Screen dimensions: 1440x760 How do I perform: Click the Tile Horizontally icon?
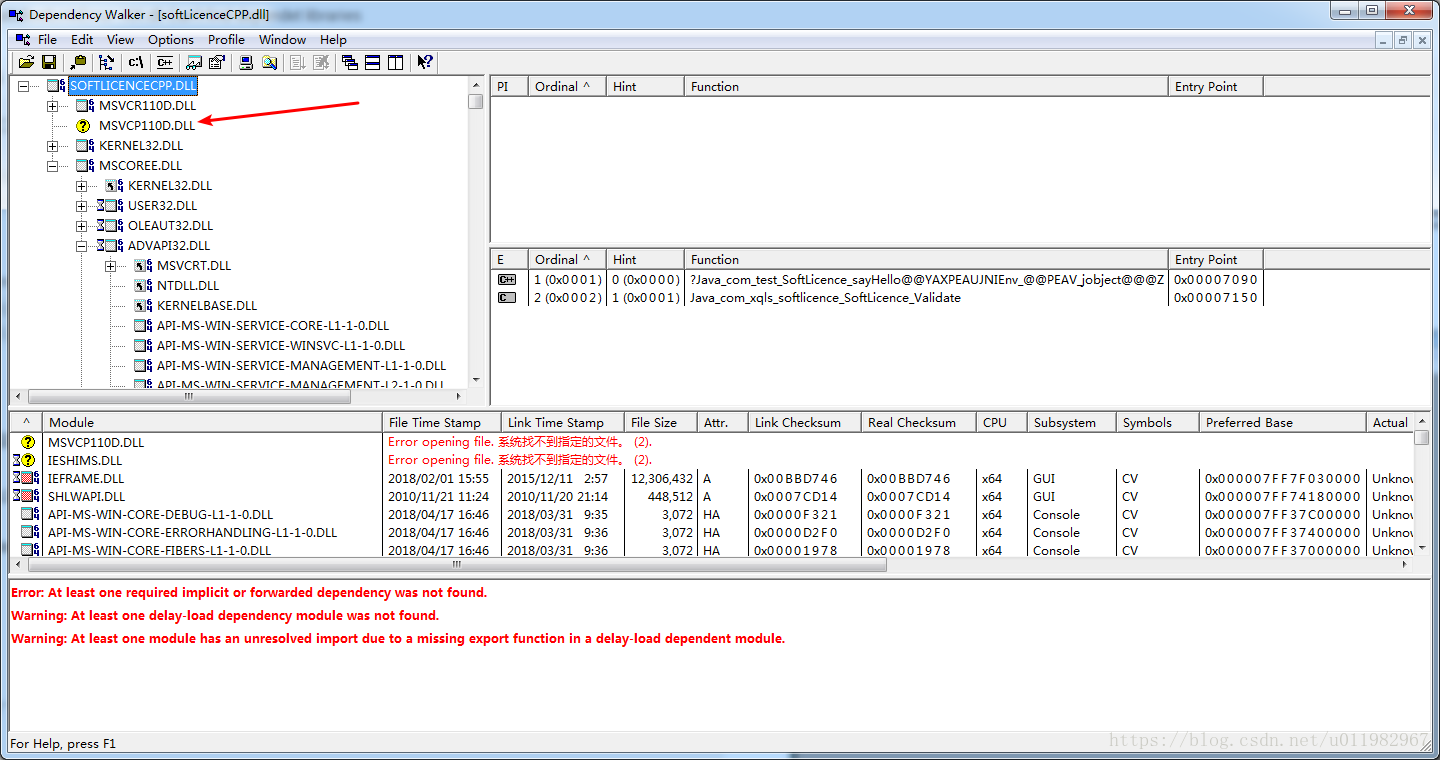[373, 62]
